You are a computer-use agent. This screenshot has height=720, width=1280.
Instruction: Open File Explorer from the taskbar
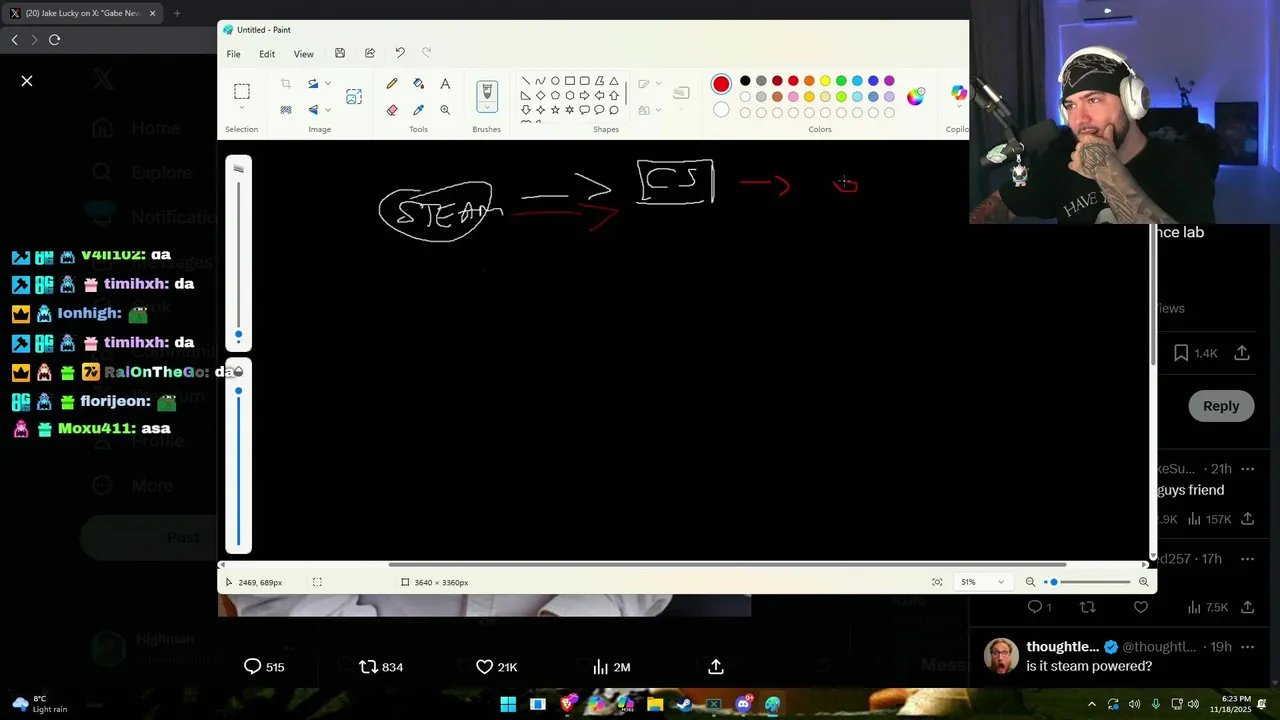tap(655, 704)
